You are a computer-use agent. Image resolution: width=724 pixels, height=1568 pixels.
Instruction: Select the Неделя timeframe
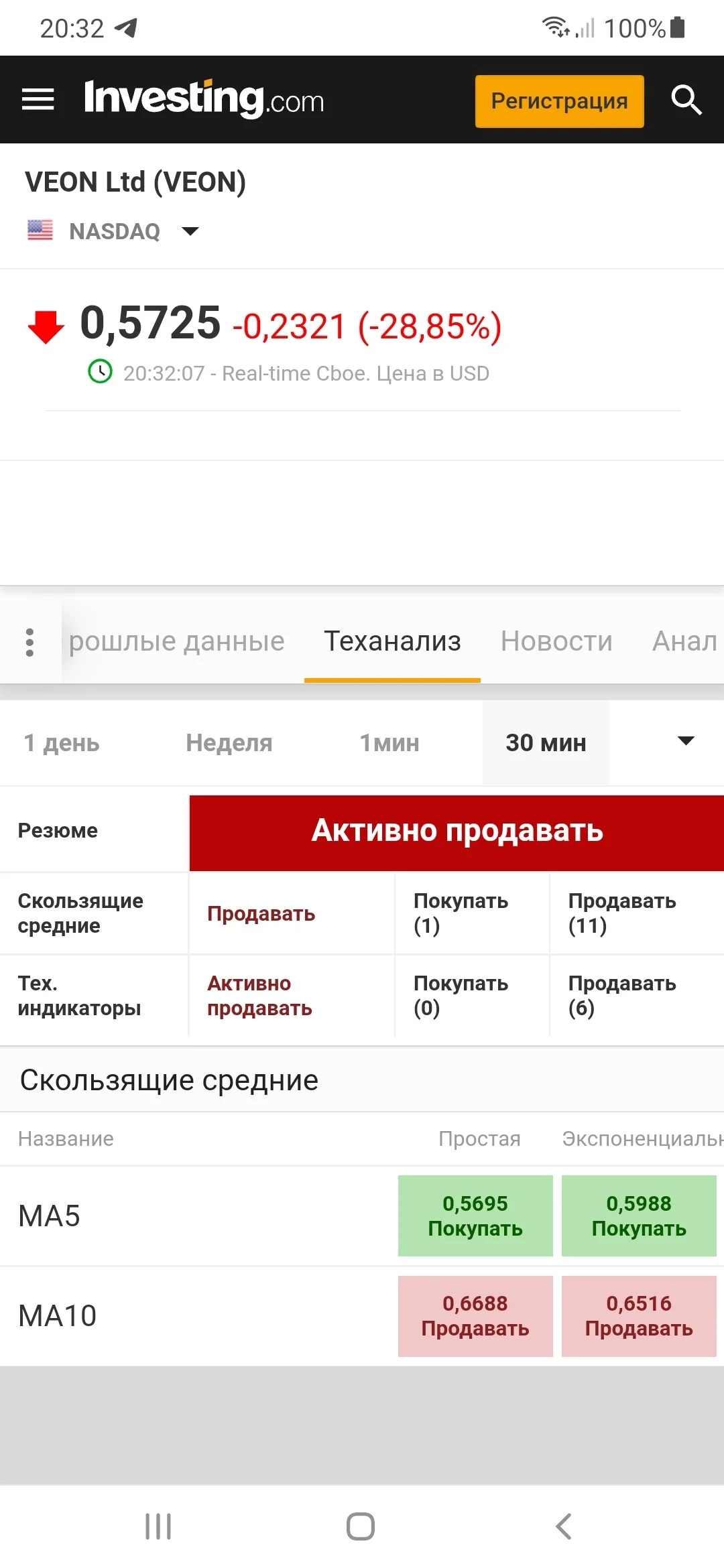[229, 742]
